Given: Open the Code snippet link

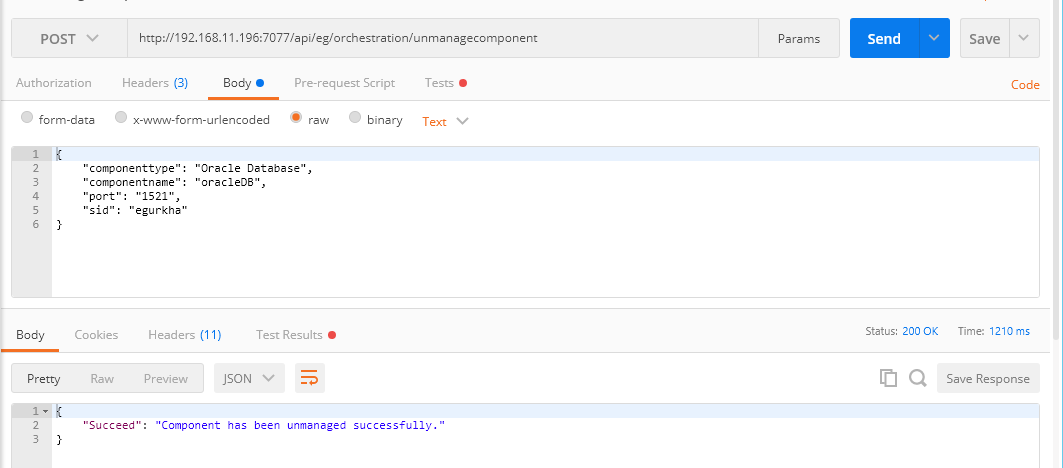Looking at the screenshot, I should tap(1025, 85).
